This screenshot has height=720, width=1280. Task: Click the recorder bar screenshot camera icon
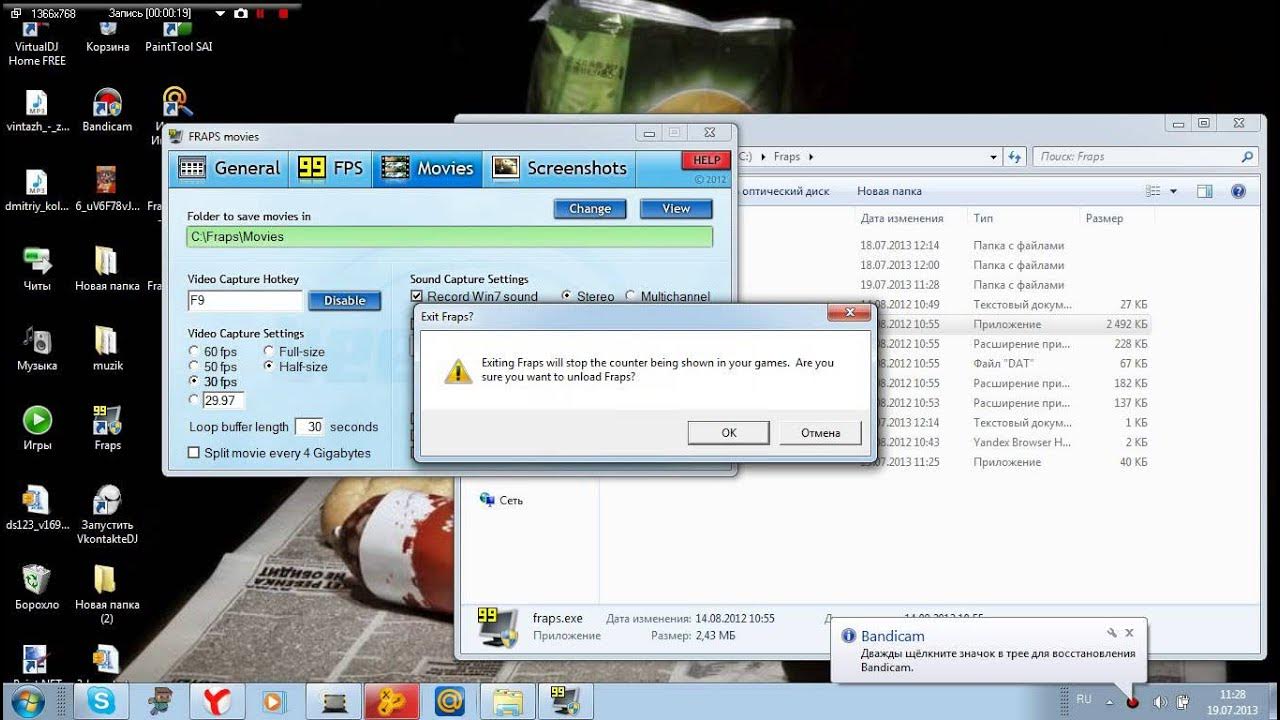pos(241,14)
